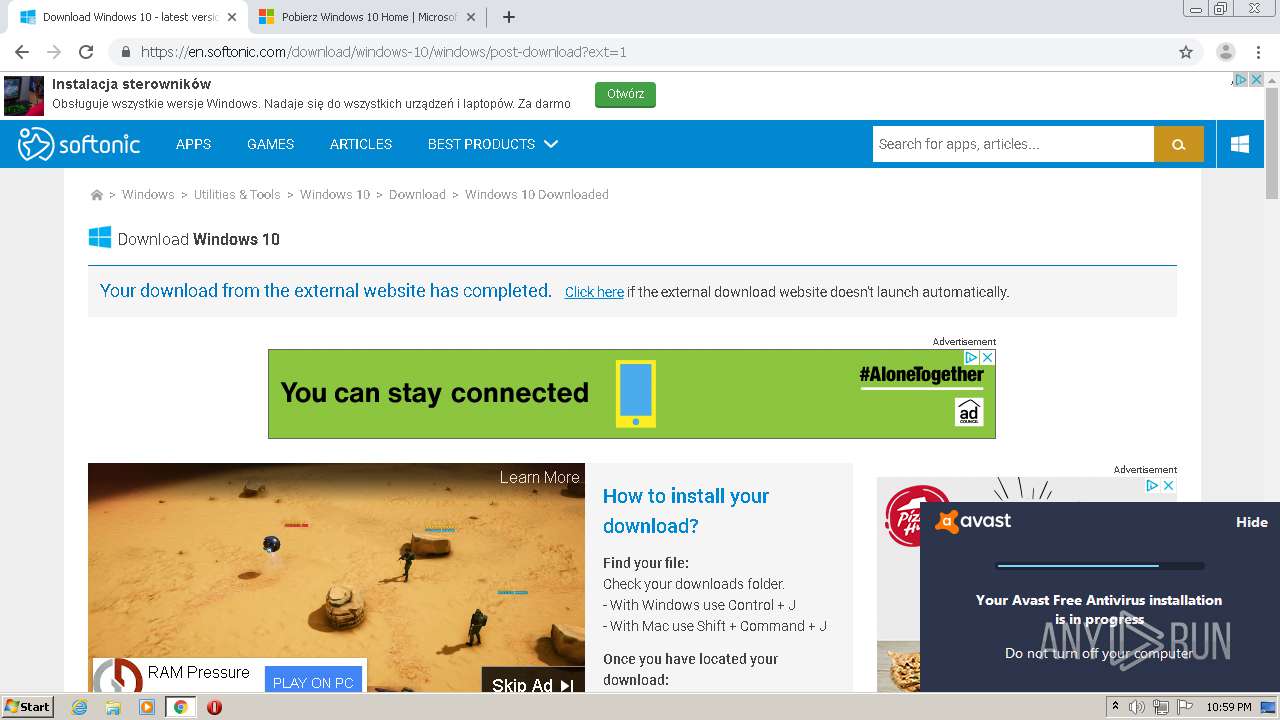The height and width of the screenshot is (720, 1280).
Task: Click the volume icon in system tray
Action: coord(1137,707)
